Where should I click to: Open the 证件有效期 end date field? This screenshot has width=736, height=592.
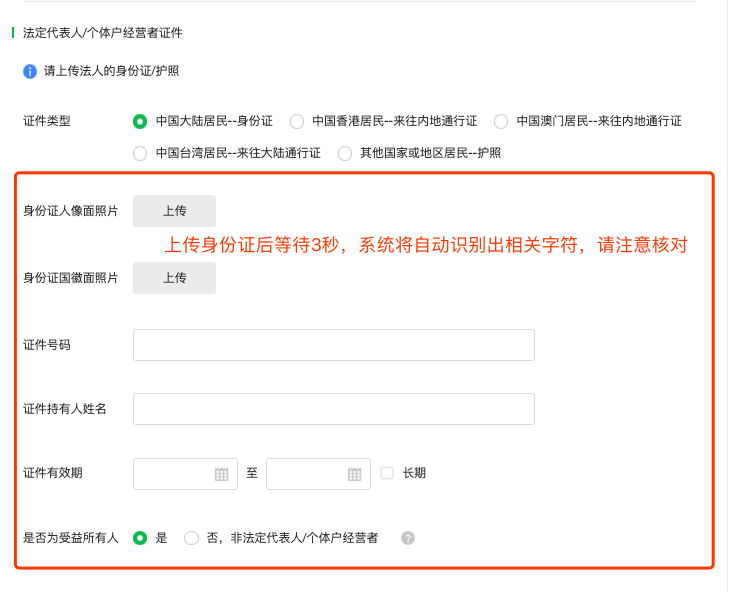click(318, 474)
